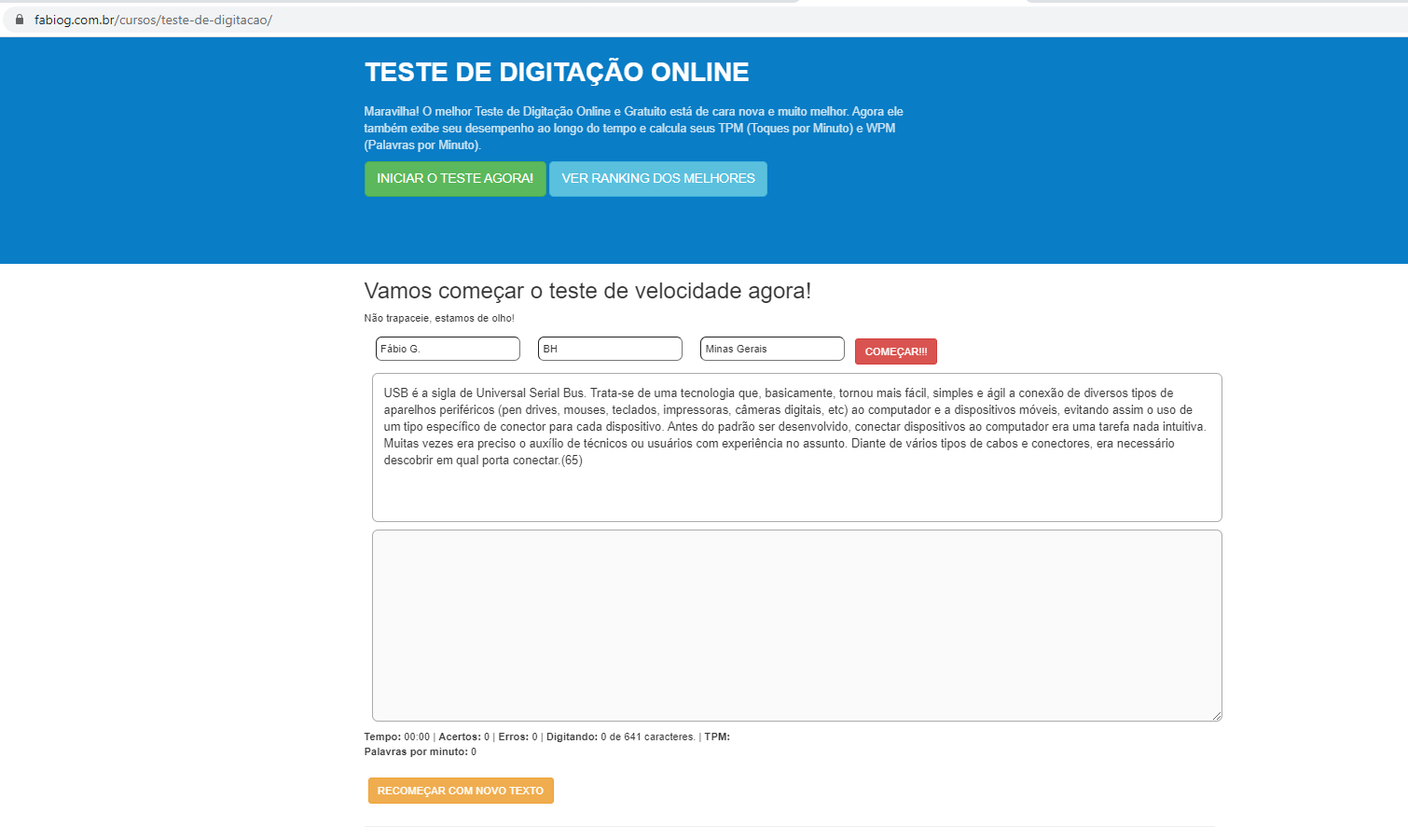Click the fabiog.com.br URL in address bar
The height and width of the screenshot is (840, 1408).
153,20
